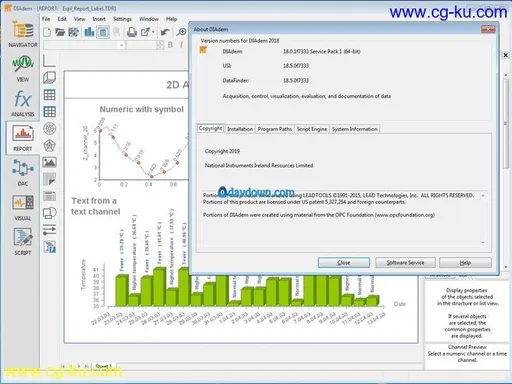Open the Settings menu
The image size is (512, 384).
tap(122, 19)
